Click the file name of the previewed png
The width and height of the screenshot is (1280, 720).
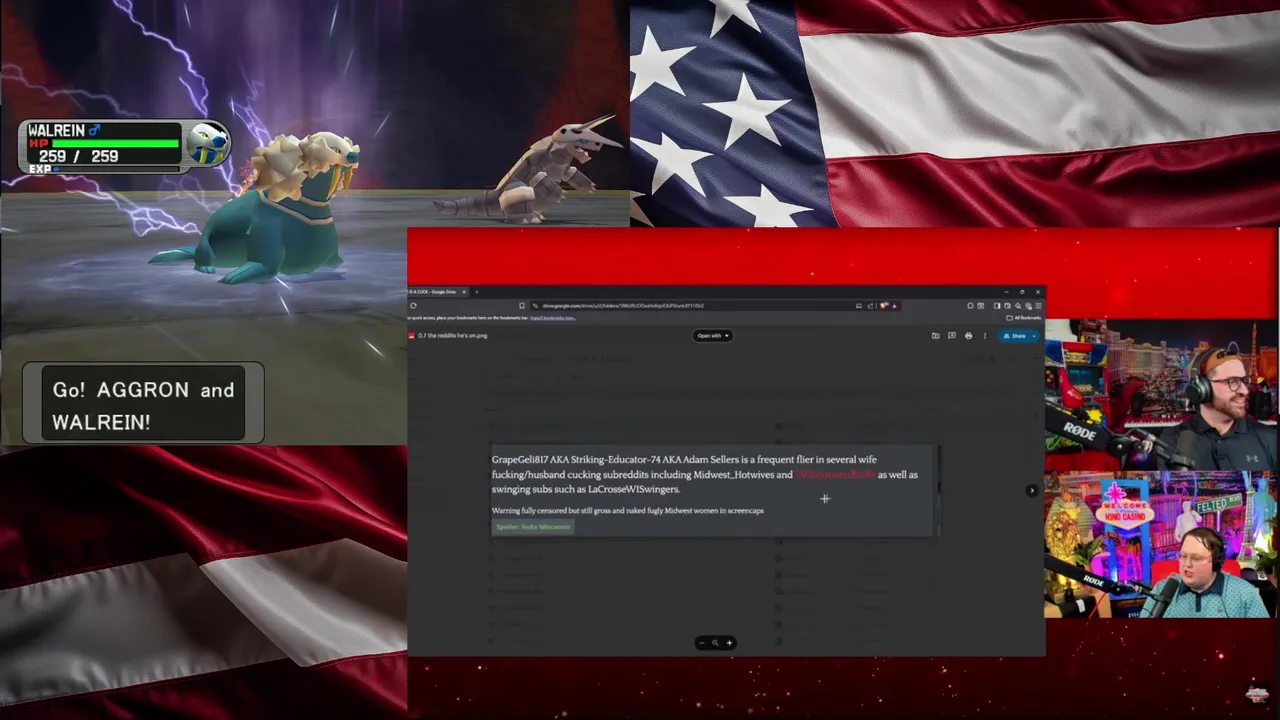(x=452, y=336)
